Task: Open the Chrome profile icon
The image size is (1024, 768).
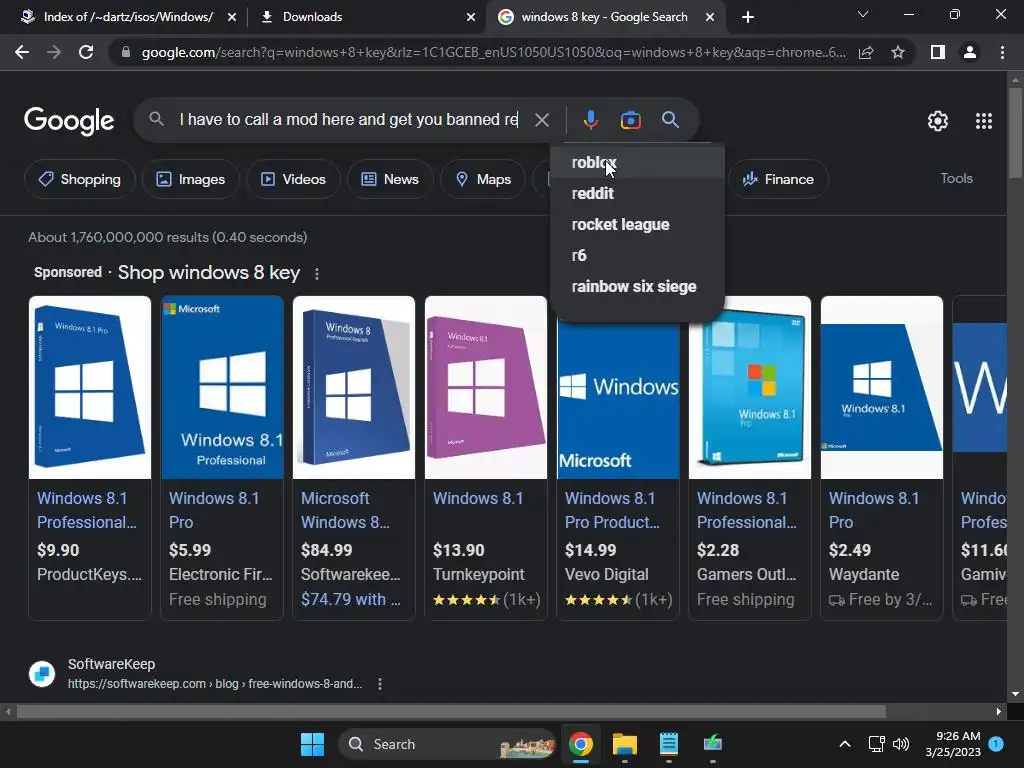Action: click(x=970, y=52)
